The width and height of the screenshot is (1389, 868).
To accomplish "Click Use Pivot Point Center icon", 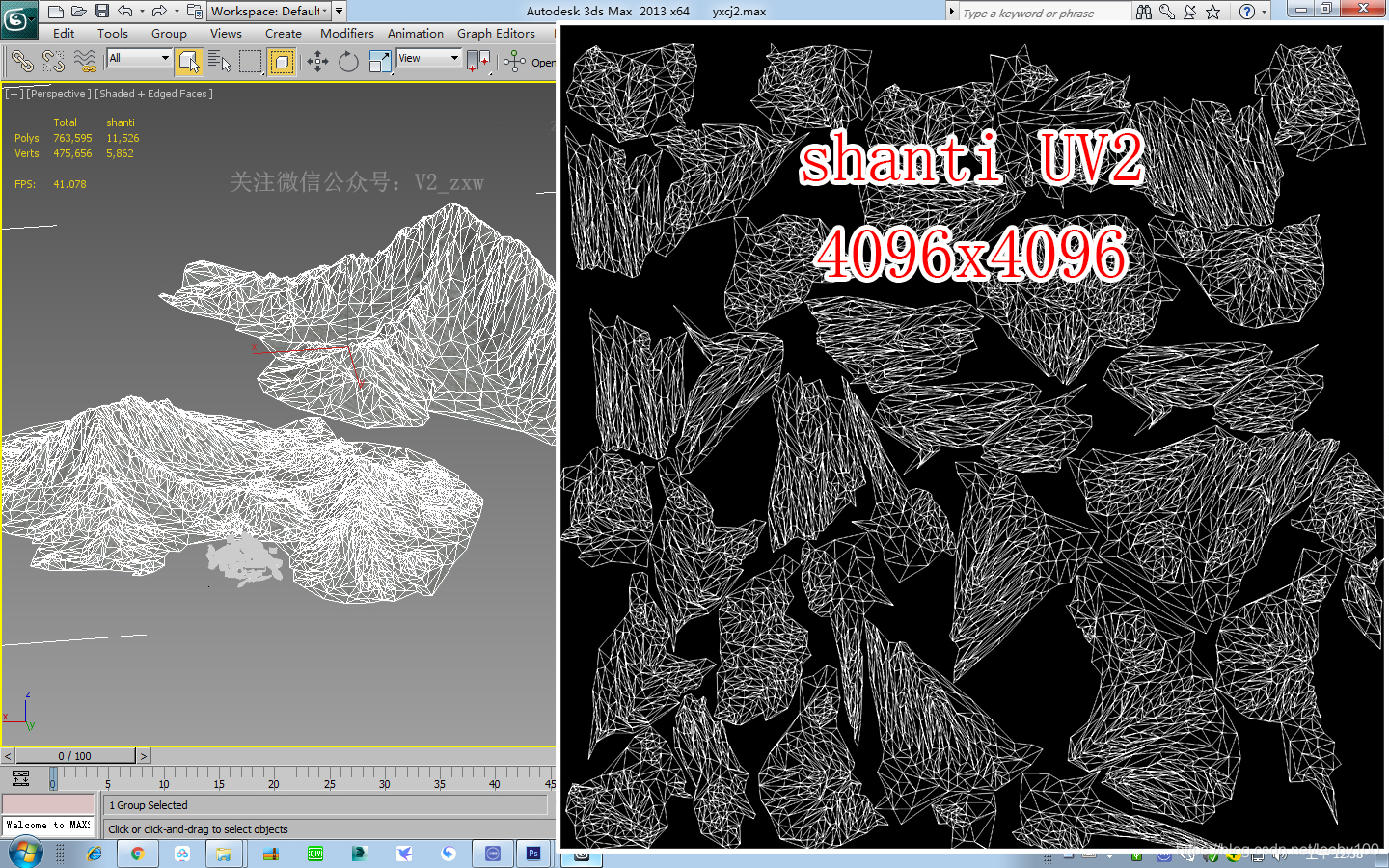I will pos(477,62).
